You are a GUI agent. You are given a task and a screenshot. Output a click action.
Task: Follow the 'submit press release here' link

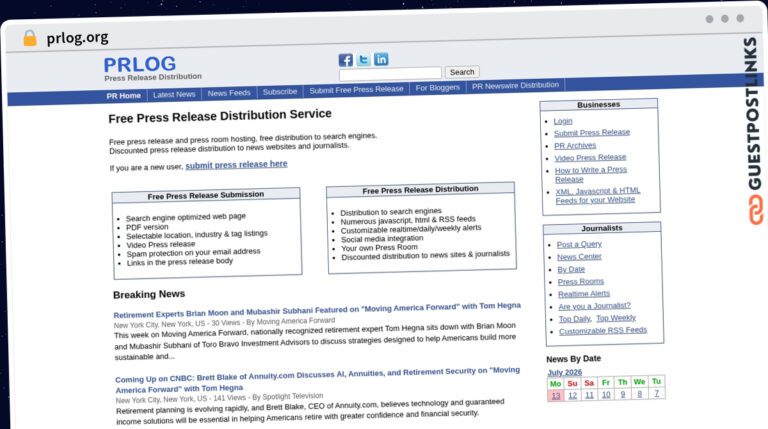(236, 165)
